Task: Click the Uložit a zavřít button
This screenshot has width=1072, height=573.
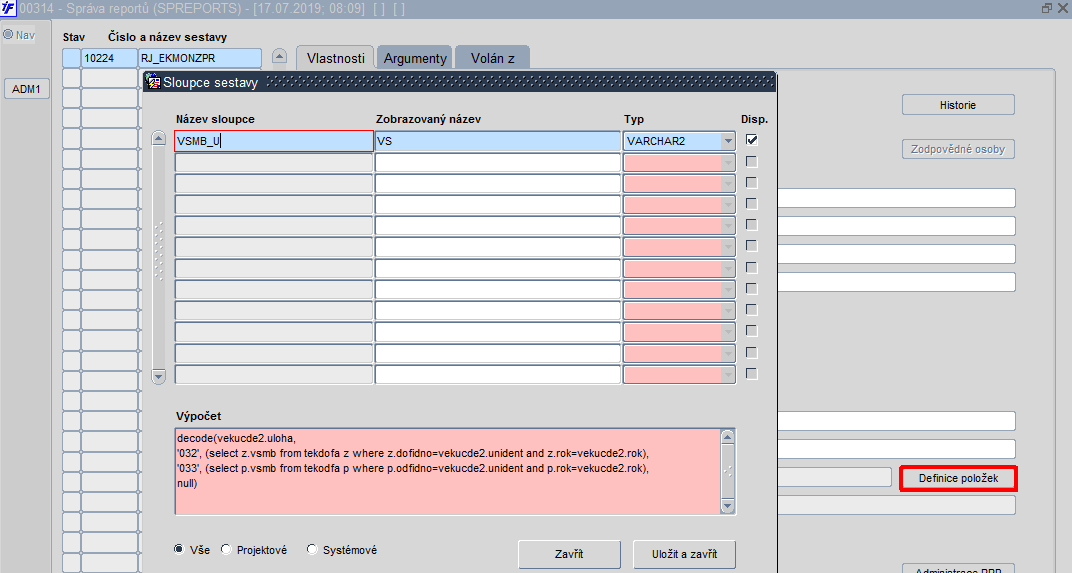Action: pyautogui.click(x=684, y=554)
